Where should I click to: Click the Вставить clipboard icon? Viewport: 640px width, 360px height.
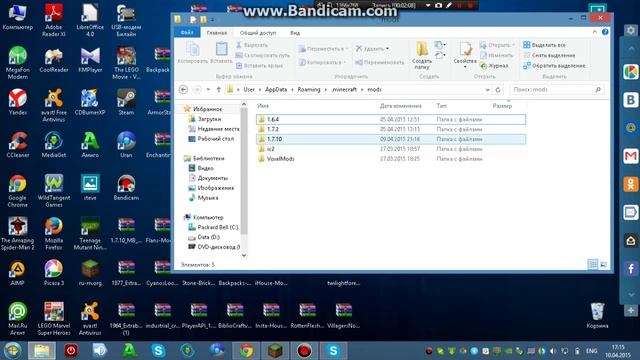tap(221, 53)
